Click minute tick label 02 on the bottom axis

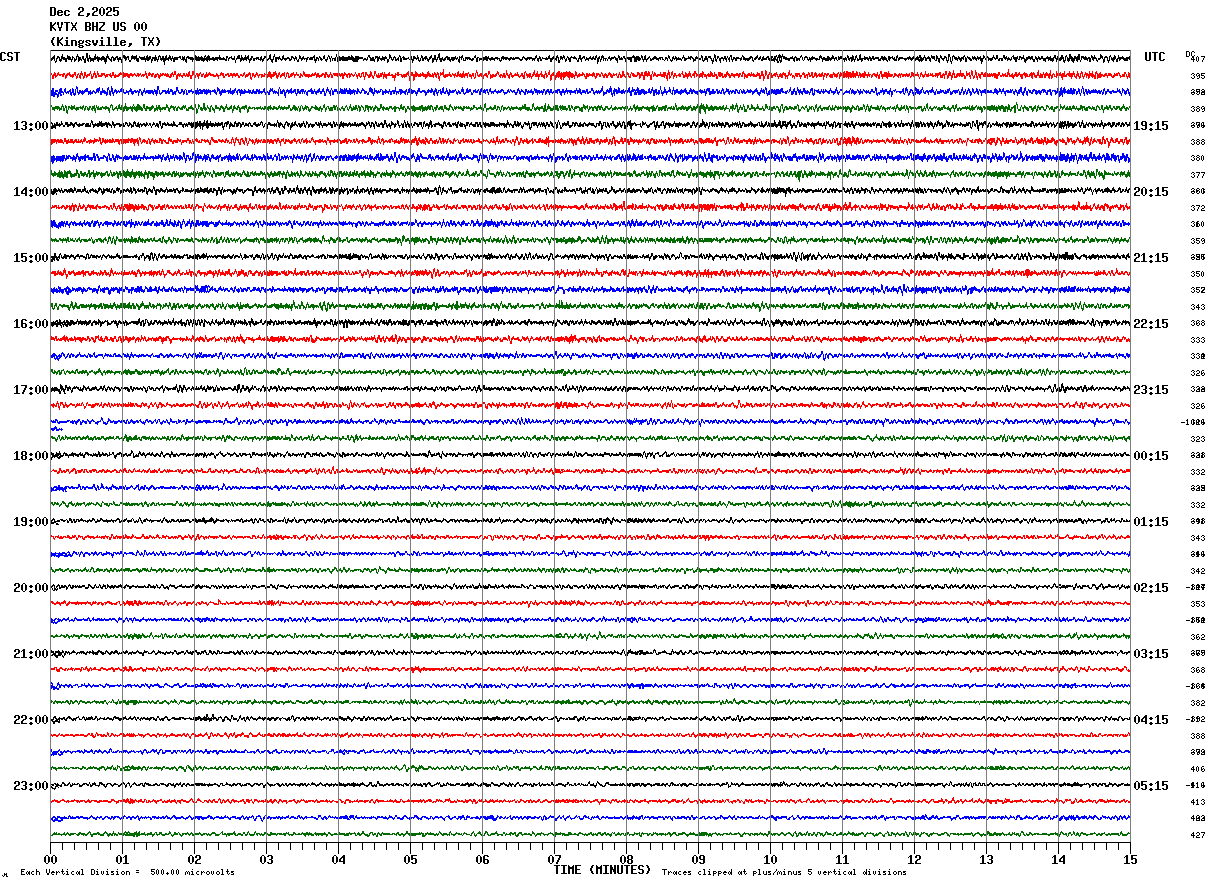(194, 859)
